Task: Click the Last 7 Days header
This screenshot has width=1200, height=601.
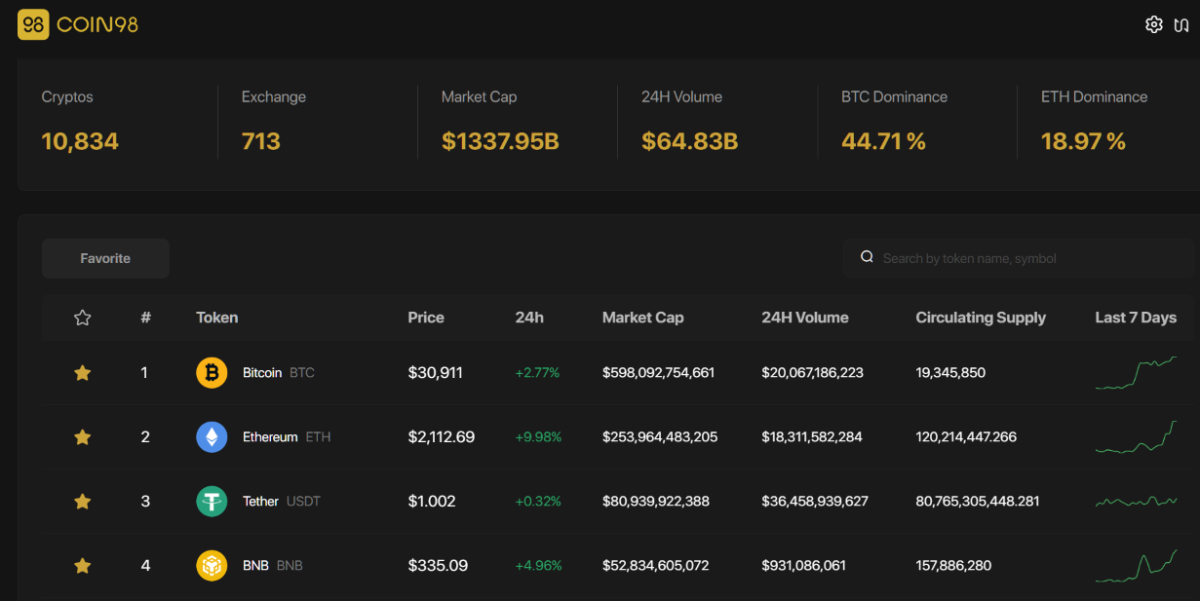Action: (x=1136, y=318)
